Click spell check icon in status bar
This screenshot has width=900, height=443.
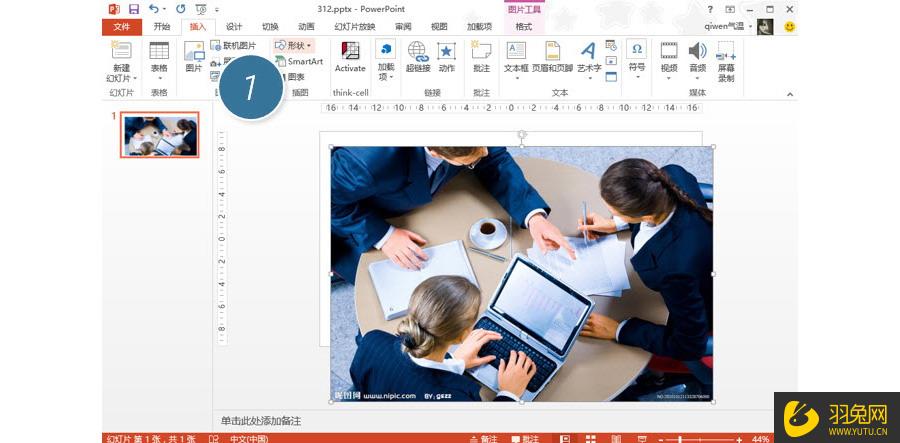pyautogui.click(x=214, y=439)
